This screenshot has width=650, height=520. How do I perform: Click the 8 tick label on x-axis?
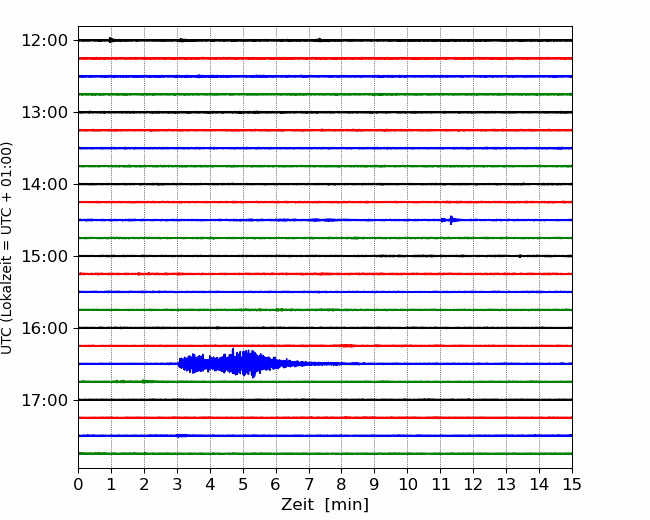[342, 484]
